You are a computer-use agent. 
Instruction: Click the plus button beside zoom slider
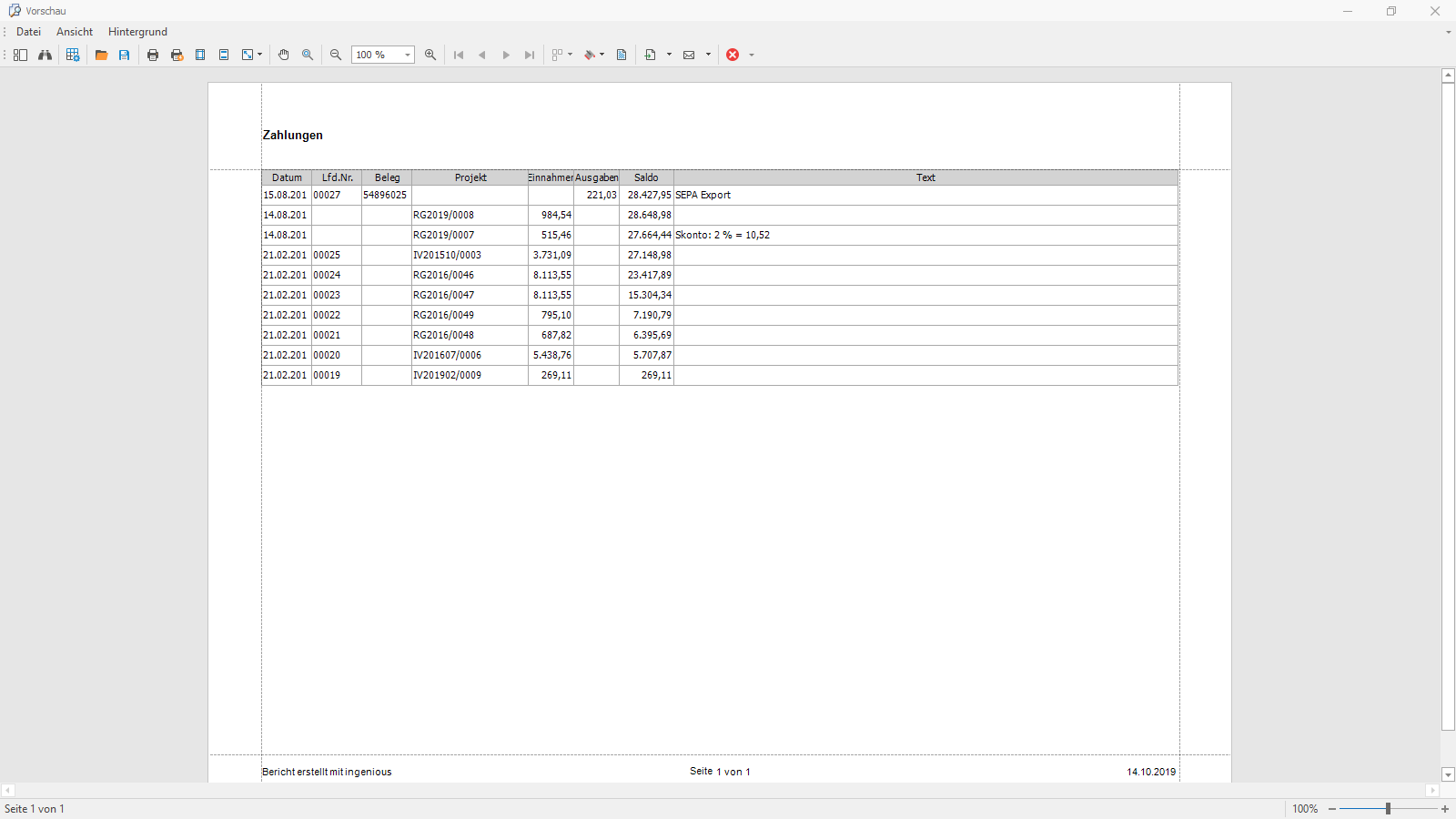[x=1445, y=809]
